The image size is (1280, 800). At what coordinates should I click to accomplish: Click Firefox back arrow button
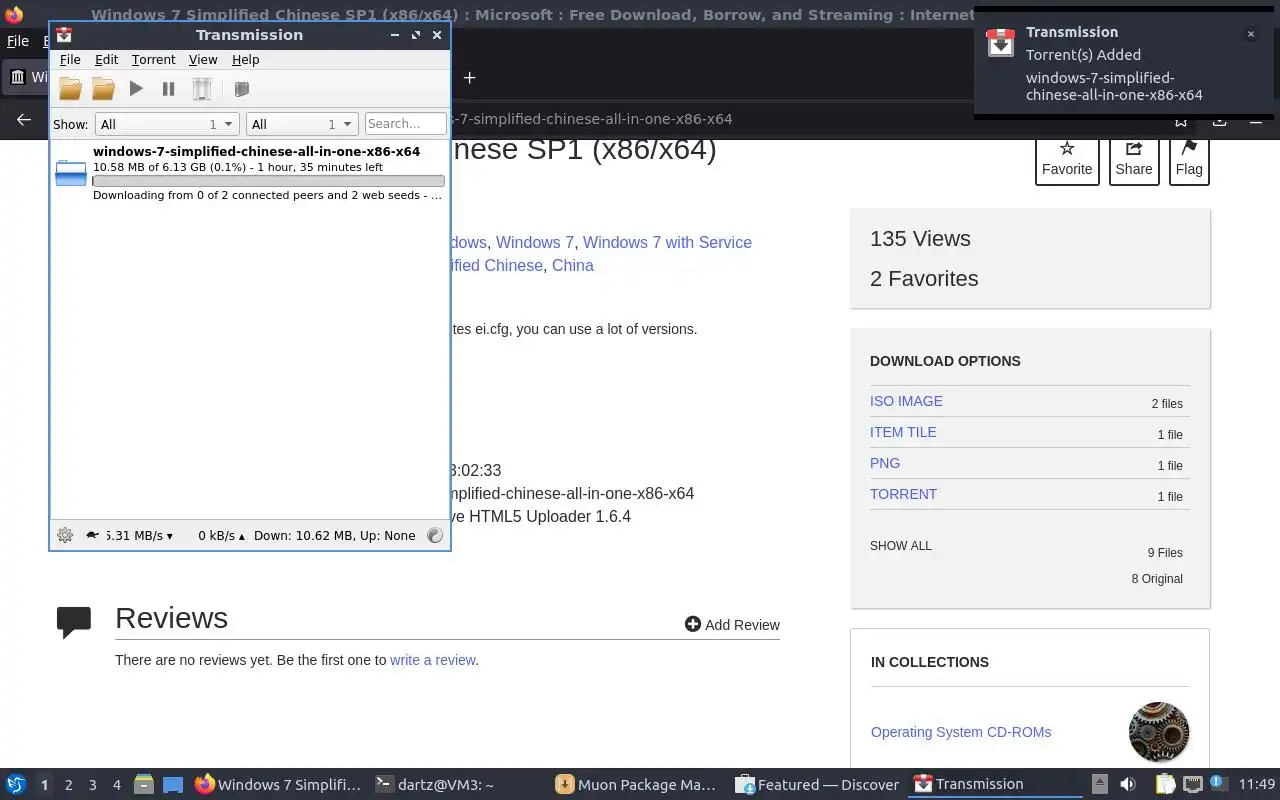[x=24, y=120]
